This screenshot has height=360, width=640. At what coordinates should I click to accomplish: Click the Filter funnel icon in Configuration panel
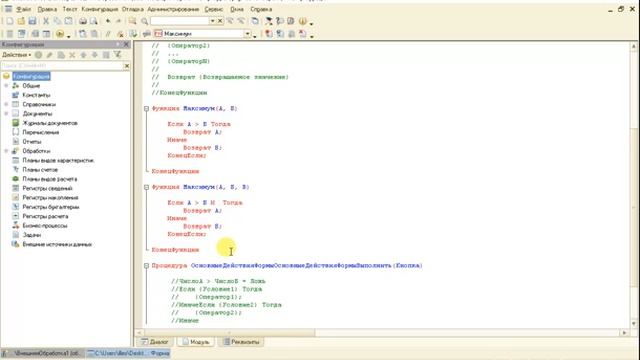coord(118,55)
